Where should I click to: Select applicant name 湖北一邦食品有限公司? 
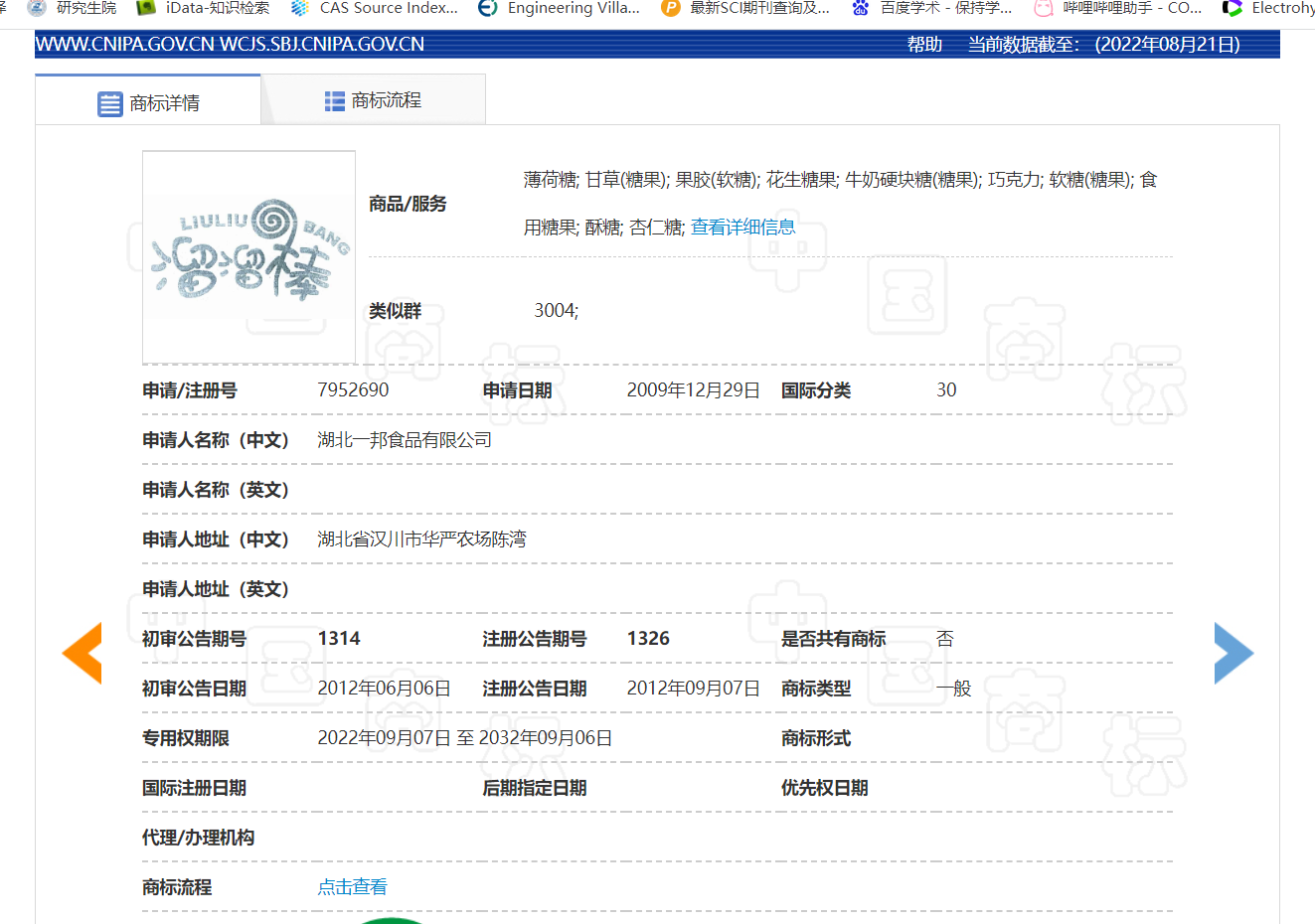click(405, 439)
